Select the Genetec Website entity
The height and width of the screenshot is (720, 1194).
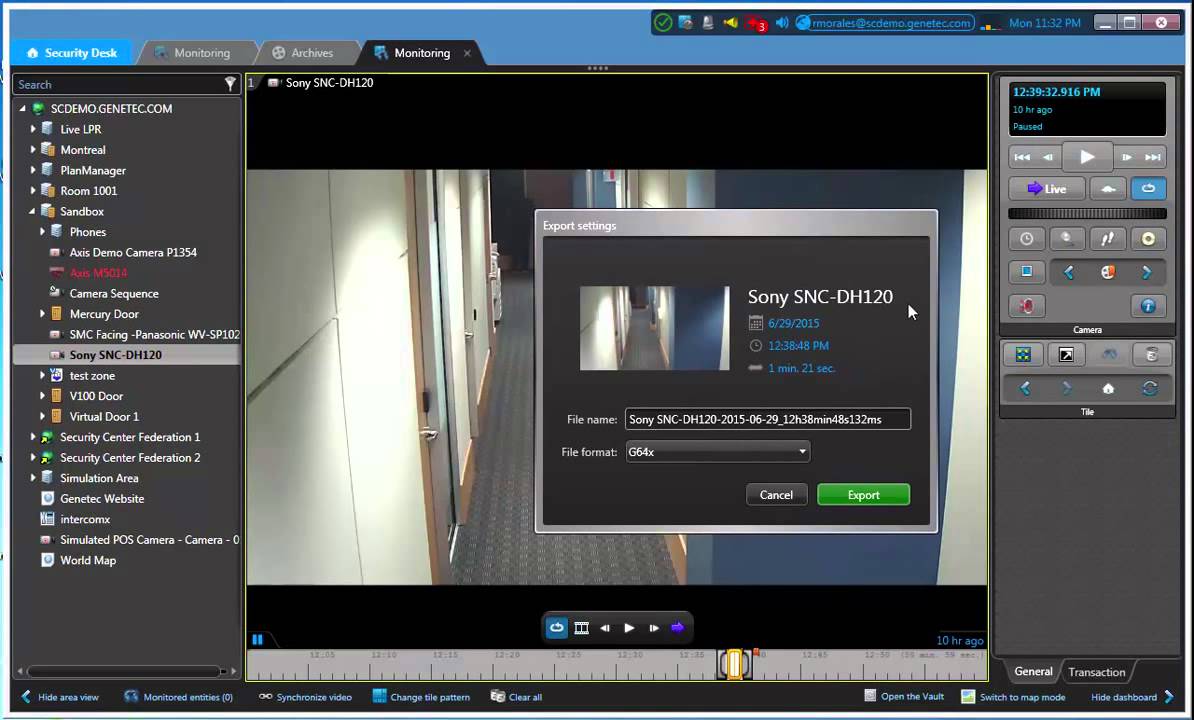pos(101,499)
